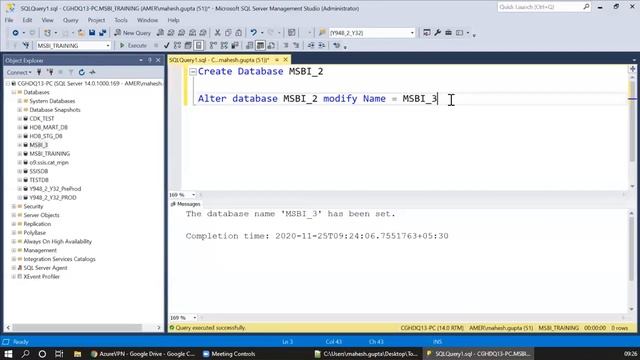Click the Change Connection icon

pyautogui.click(x=26, y=45)
